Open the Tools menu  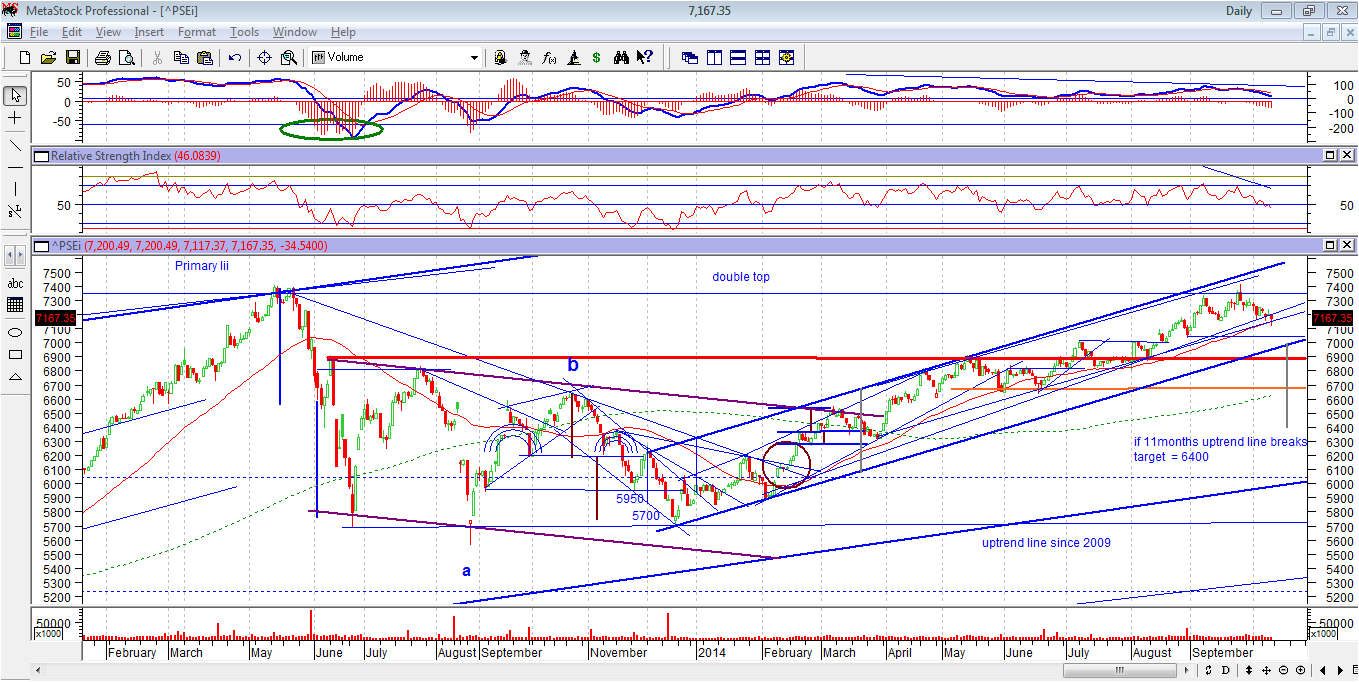click(244, 31)
